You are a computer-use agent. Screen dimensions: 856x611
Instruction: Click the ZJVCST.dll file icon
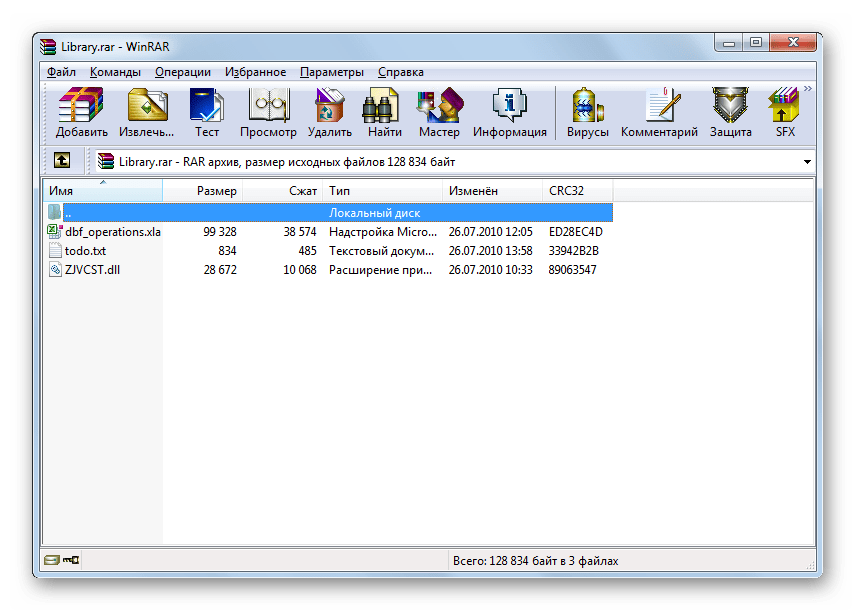(55, 269)
